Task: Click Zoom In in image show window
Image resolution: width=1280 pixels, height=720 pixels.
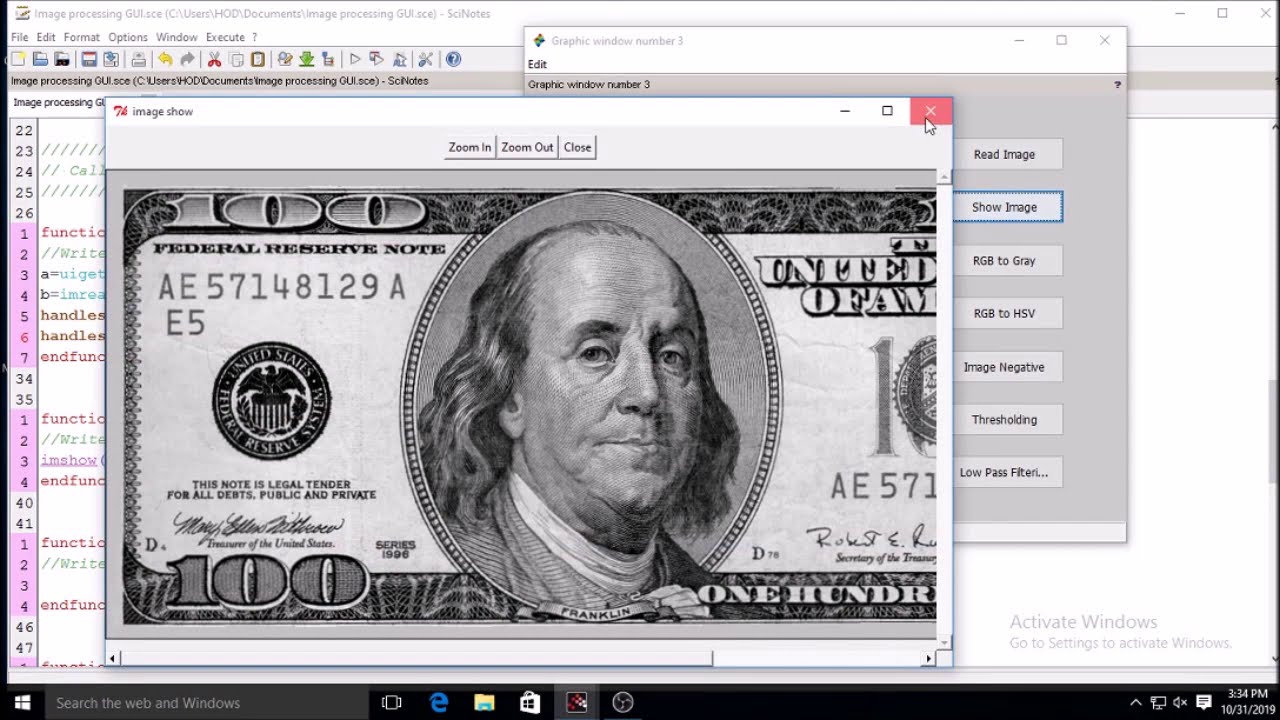Action: click(470, 147)
